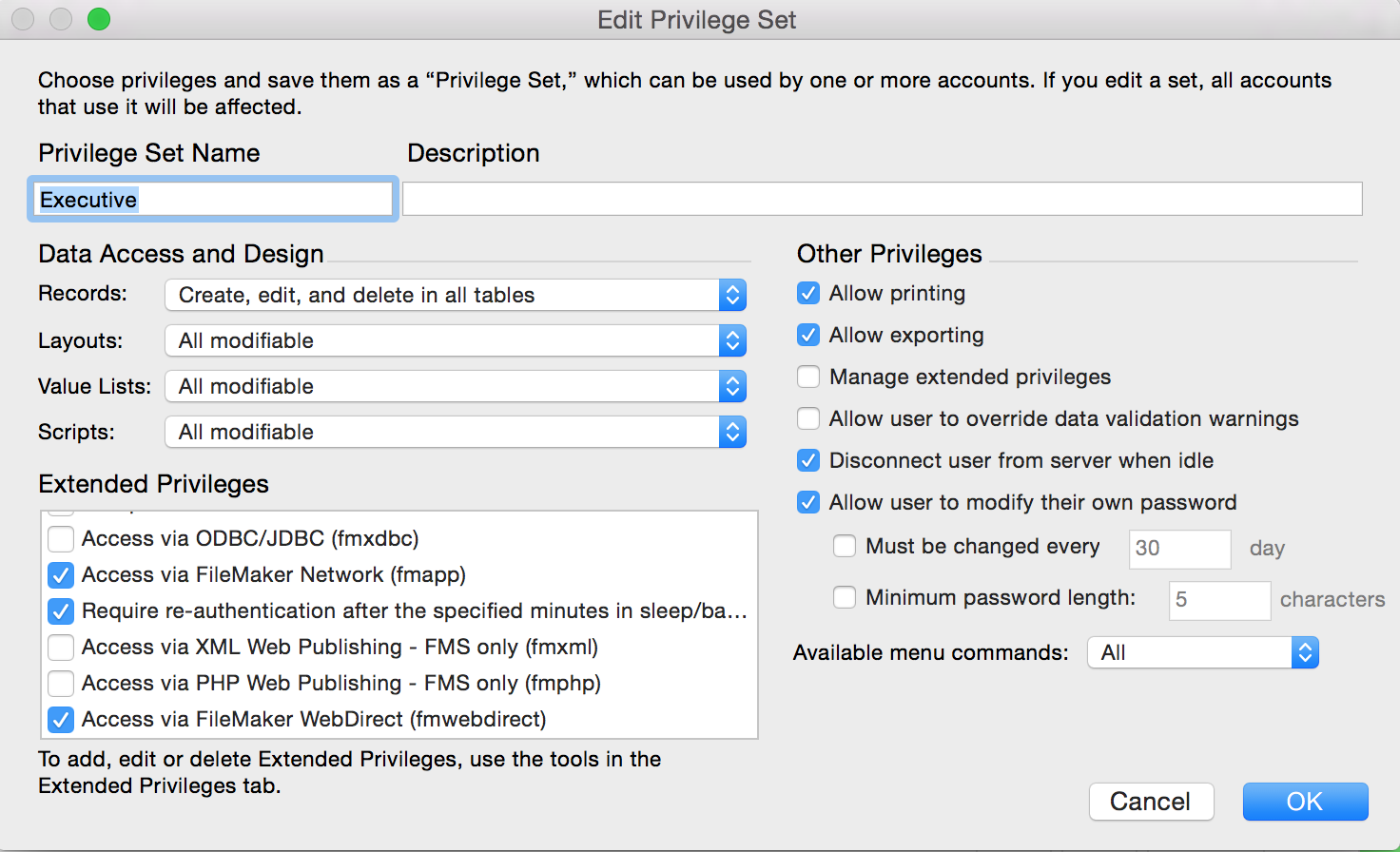Open the Value Lists dropdown
The height and width of the screenshot is (852, 1400).
456,386
